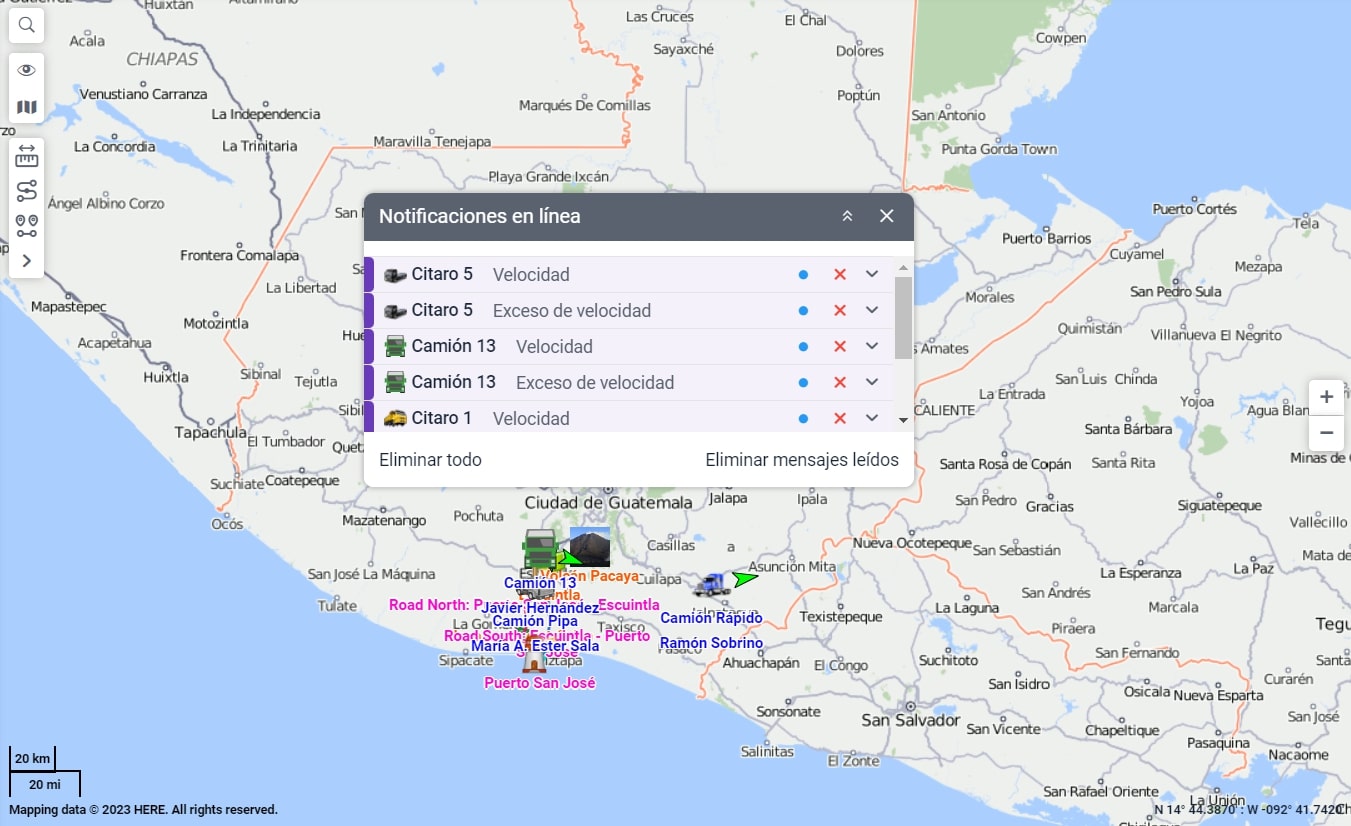Expand details of Camión 13 Velocidad alert
The width and height of the screenshot is (1351, 826).
click(871, 346)
